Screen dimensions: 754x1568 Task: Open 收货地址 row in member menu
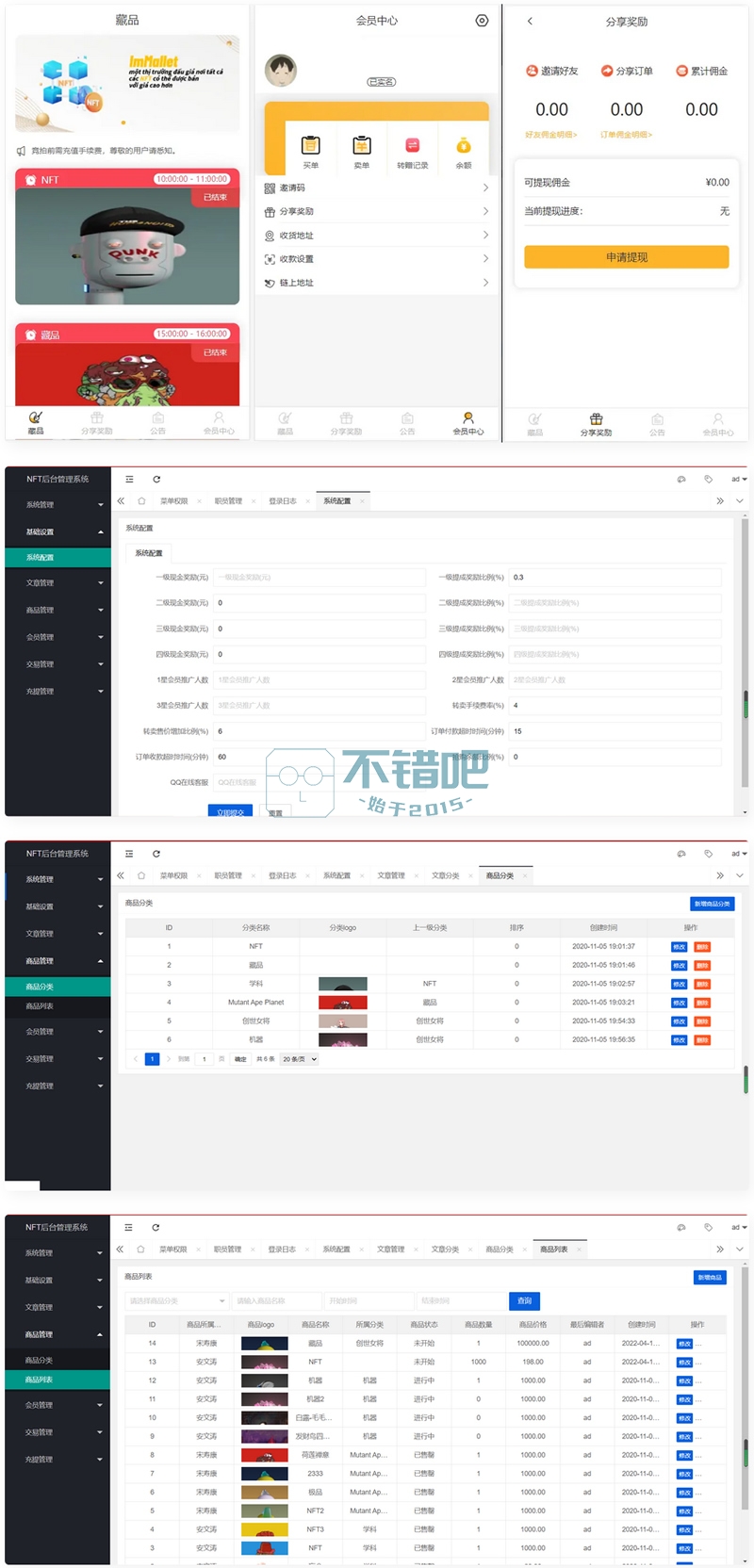pyautogui.click(x=377, y=236)
